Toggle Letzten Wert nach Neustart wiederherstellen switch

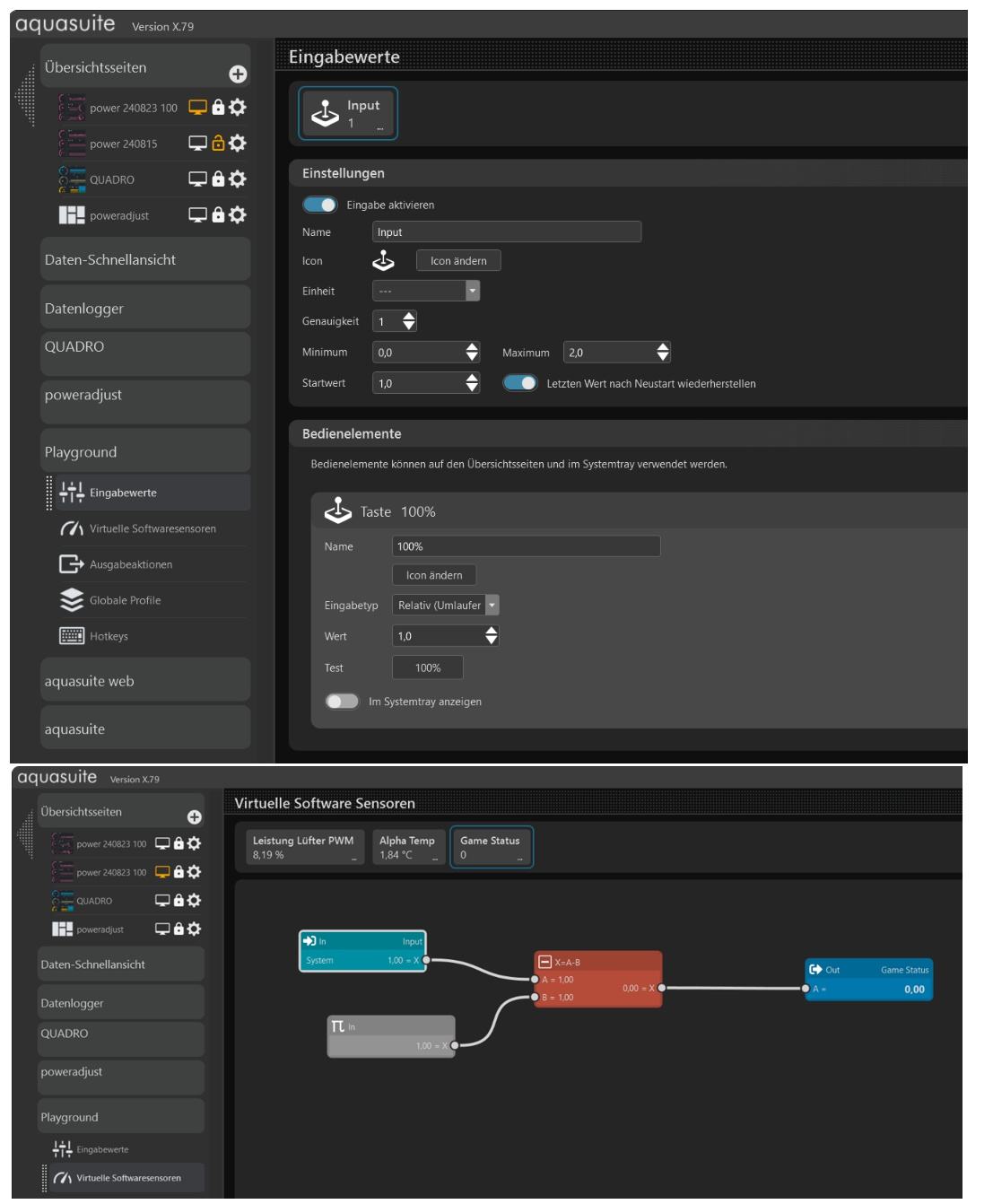click(520, 383)
